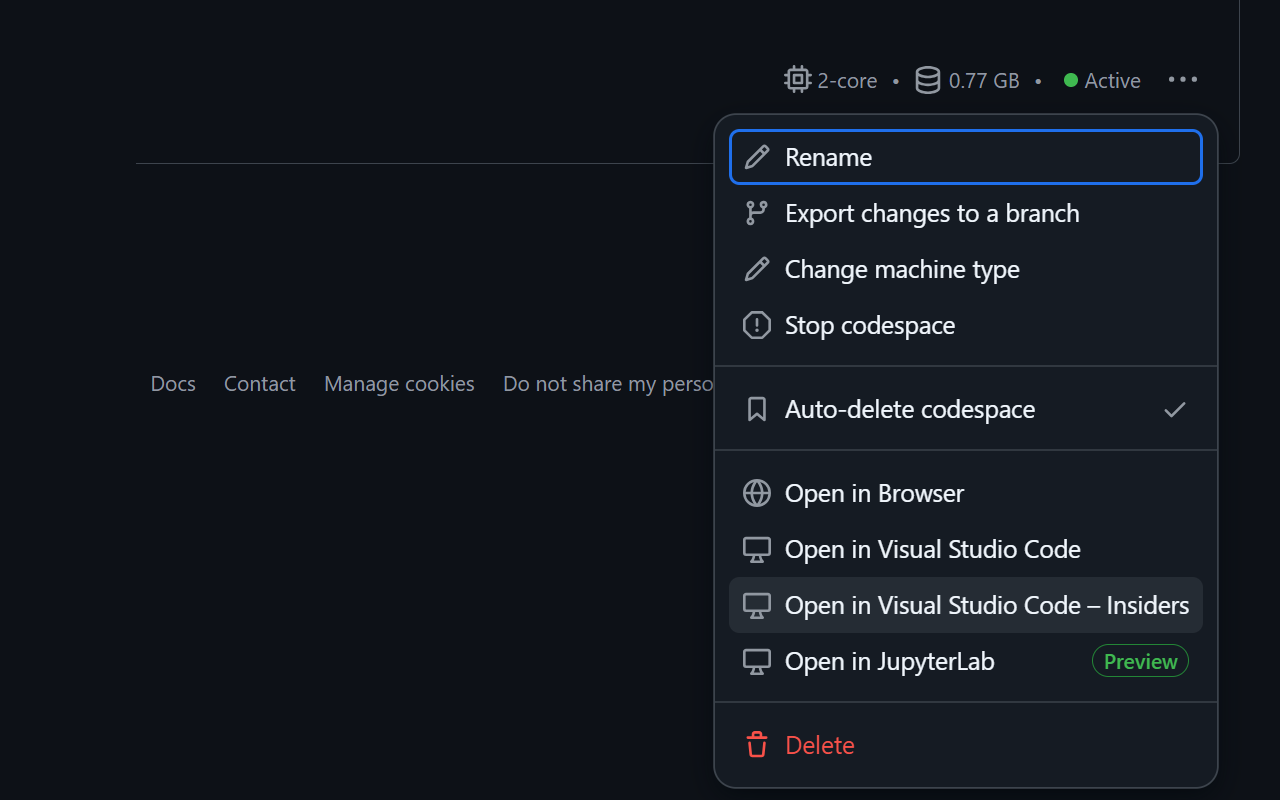Click the pencil icon beside Rename
This screenshot has width=1280, height=800.
(757, 157)
